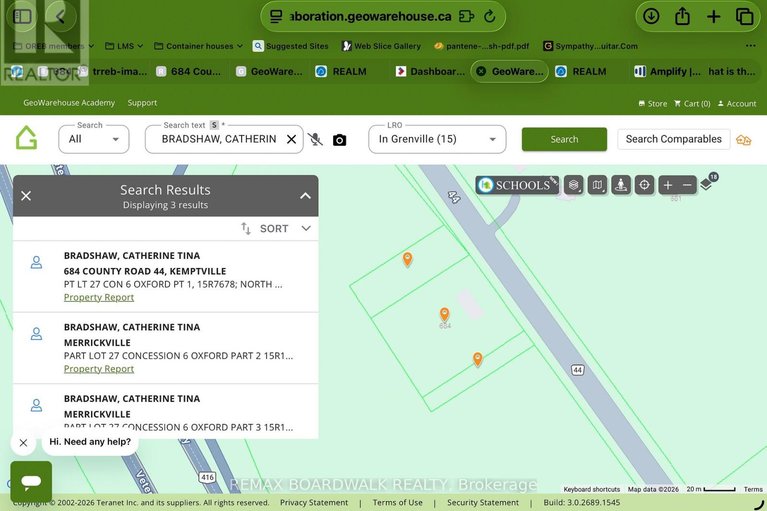The width and height of the screenshot is (767, 511).
Task: Open the GeoWarehouse Academy menu item
Action: click(69, 103)
